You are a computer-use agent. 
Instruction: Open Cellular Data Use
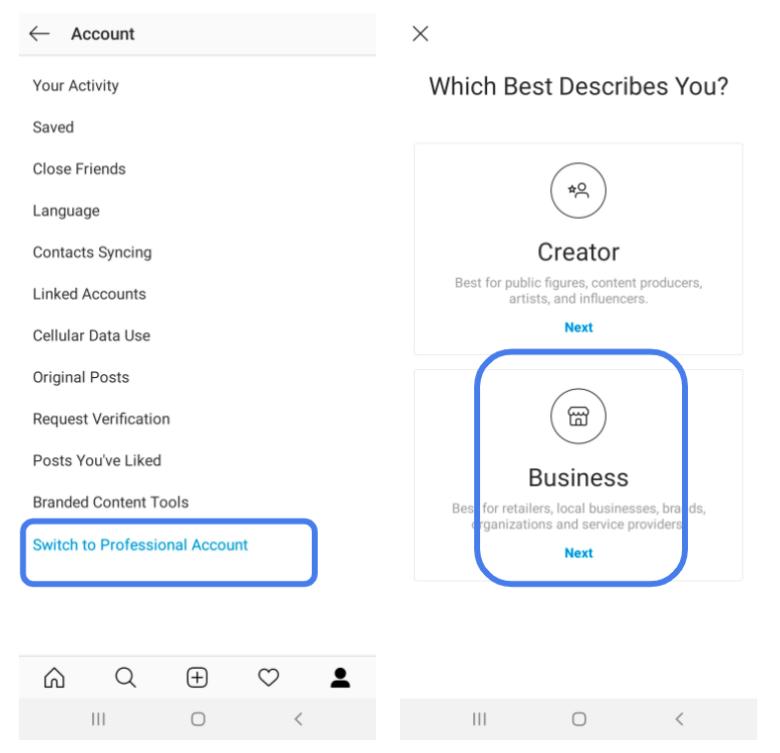[x=92, y=336]
